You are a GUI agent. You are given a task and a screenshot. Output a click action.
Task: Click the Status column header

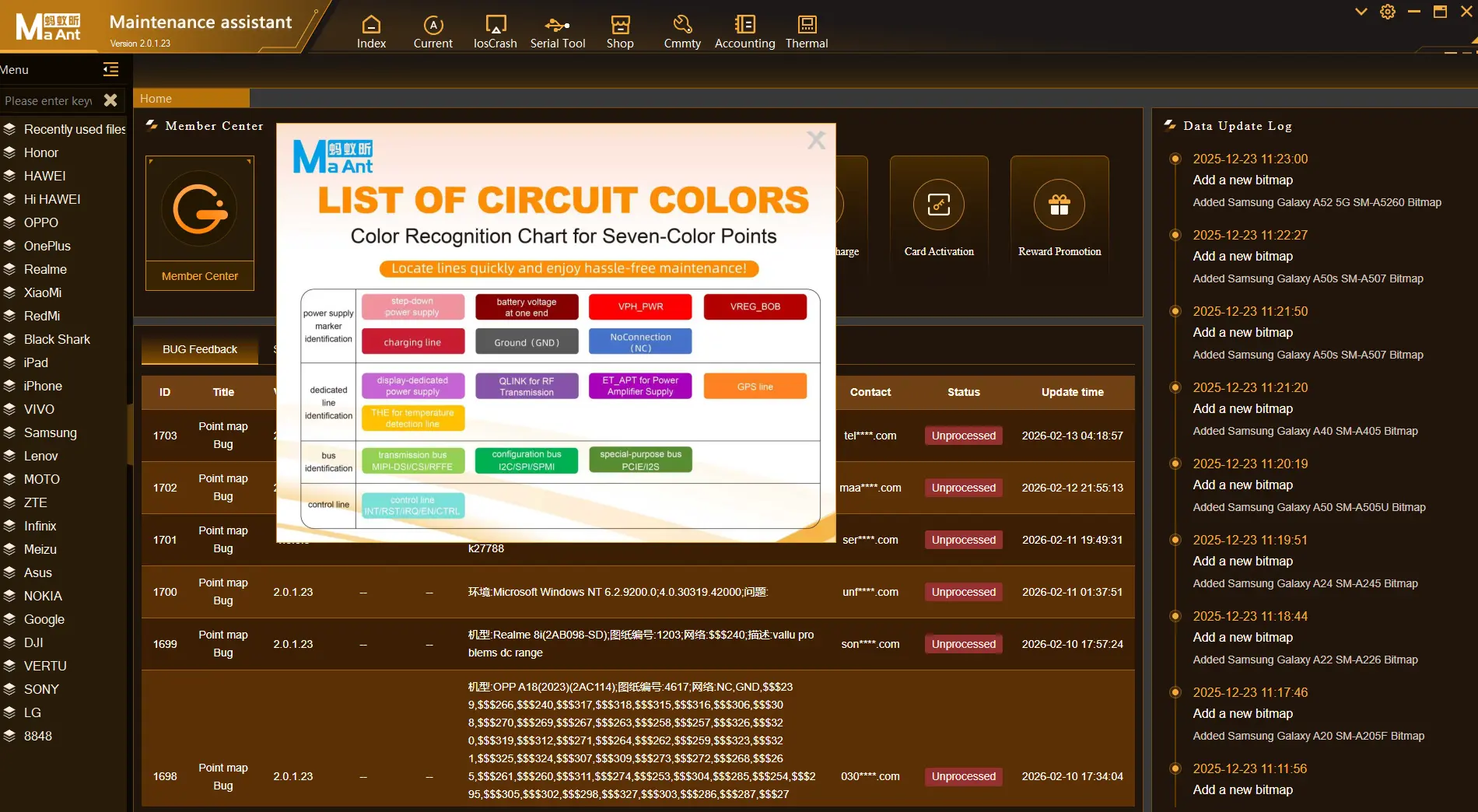point(963,392)
